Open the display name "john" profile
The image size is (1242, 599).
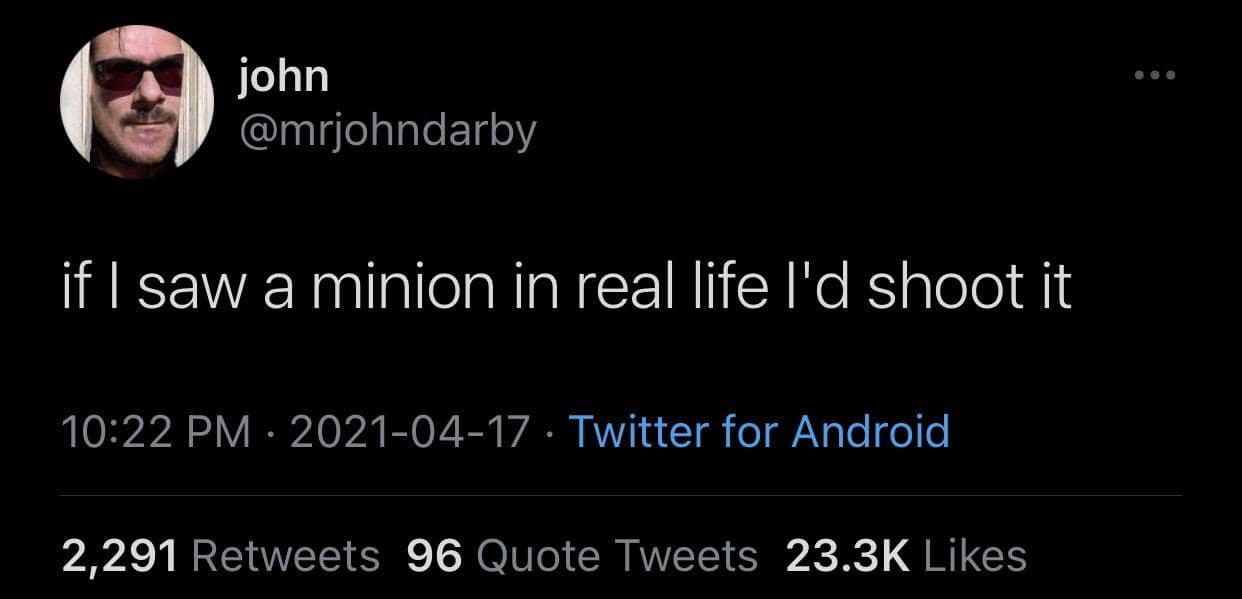point(284,75)
